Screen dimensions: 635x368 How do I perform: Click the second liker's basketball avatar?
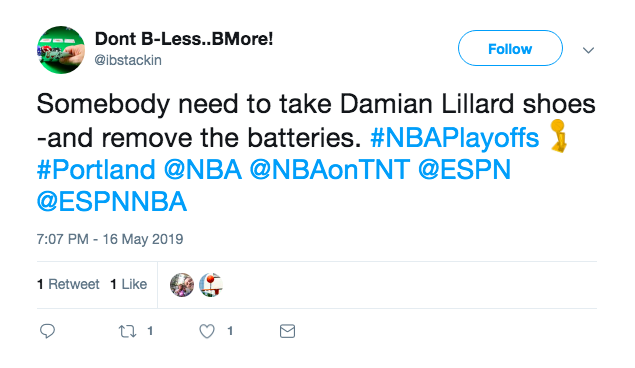click(x=211, y=285)
